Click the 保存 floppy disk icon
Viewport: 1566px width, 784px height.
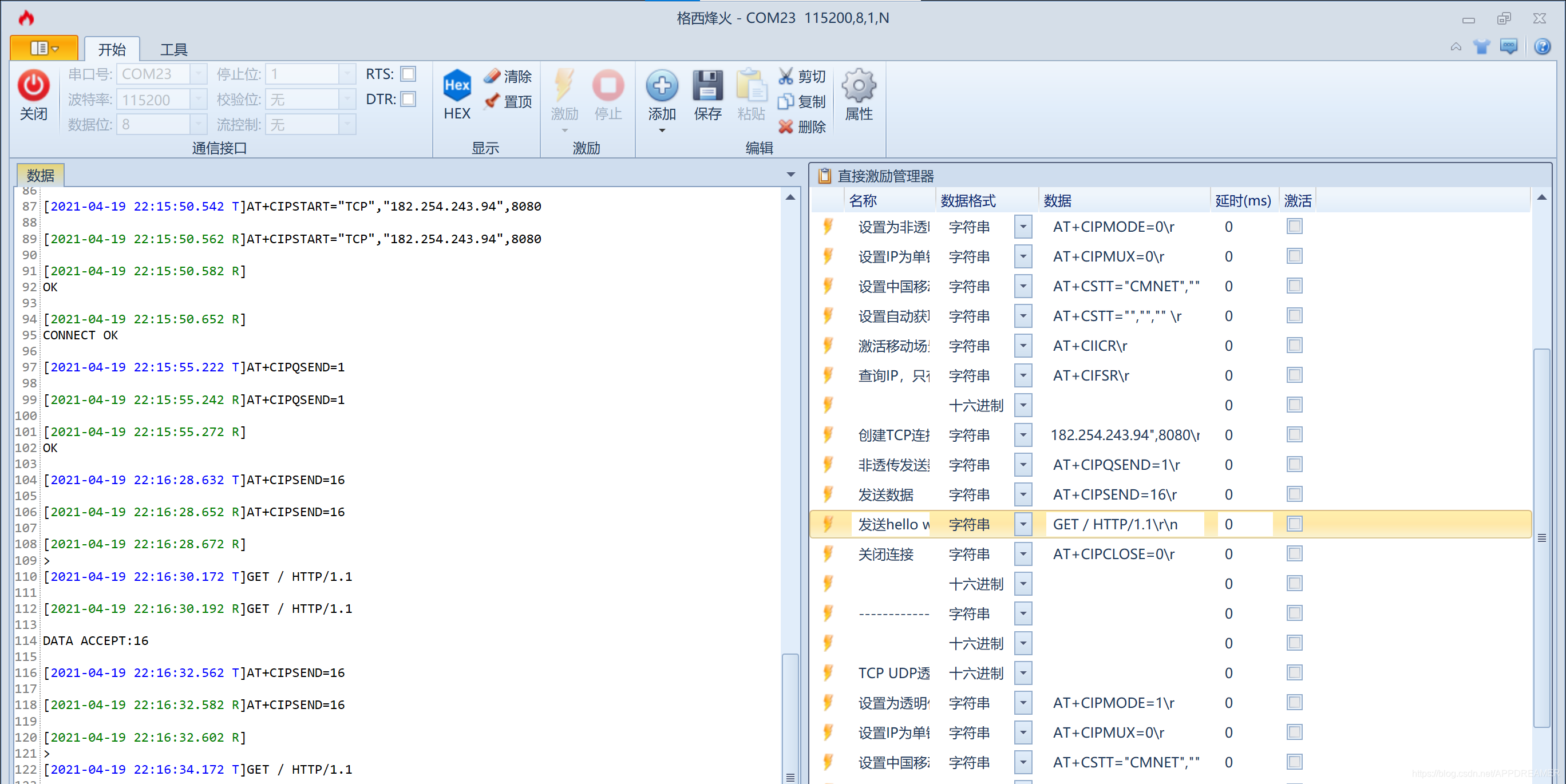[707, 85]
